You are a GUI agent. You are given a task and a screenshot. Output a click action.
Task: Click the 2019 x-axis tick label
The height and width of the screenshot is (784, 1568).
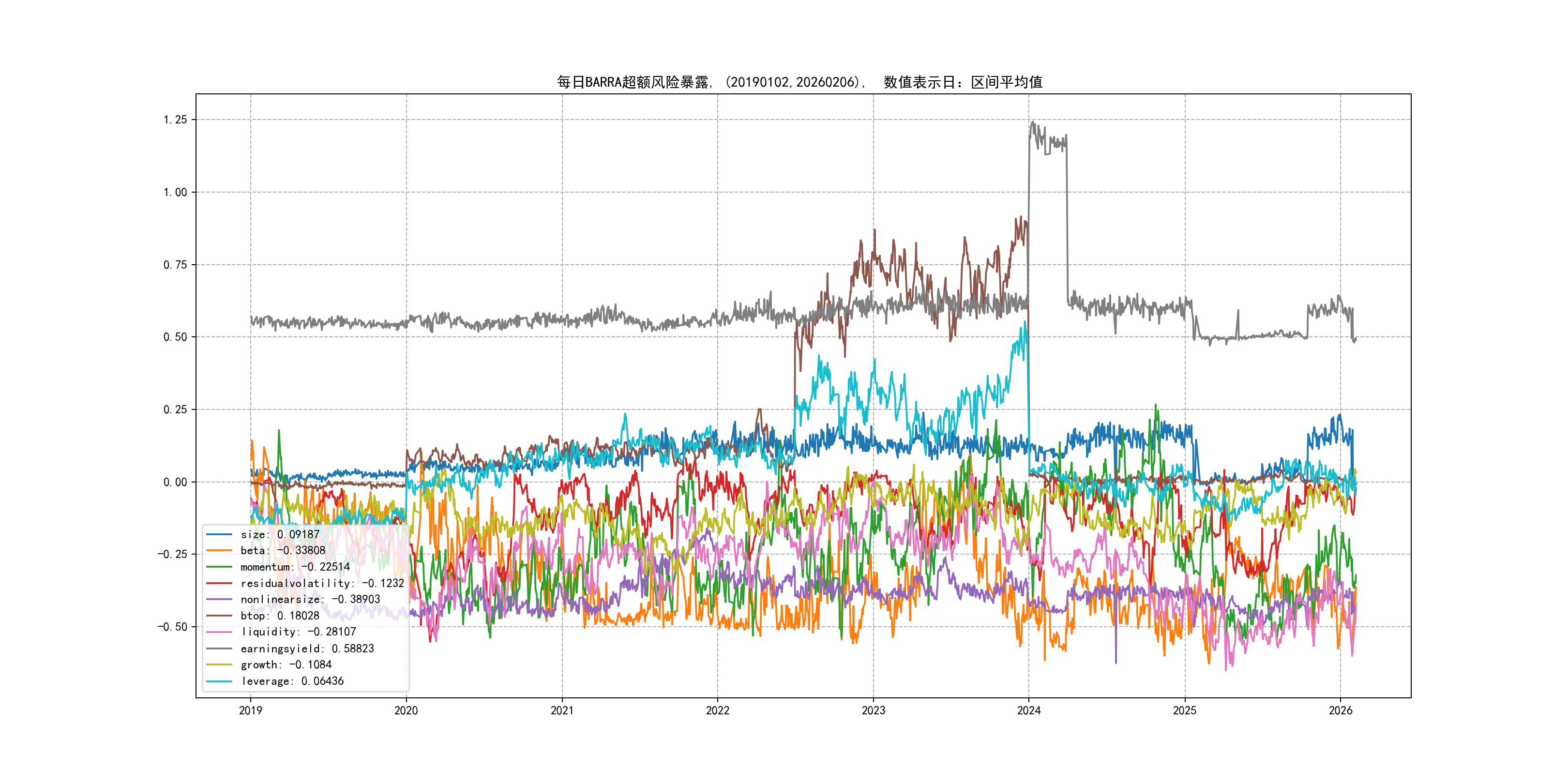click(x=251, y=710)
